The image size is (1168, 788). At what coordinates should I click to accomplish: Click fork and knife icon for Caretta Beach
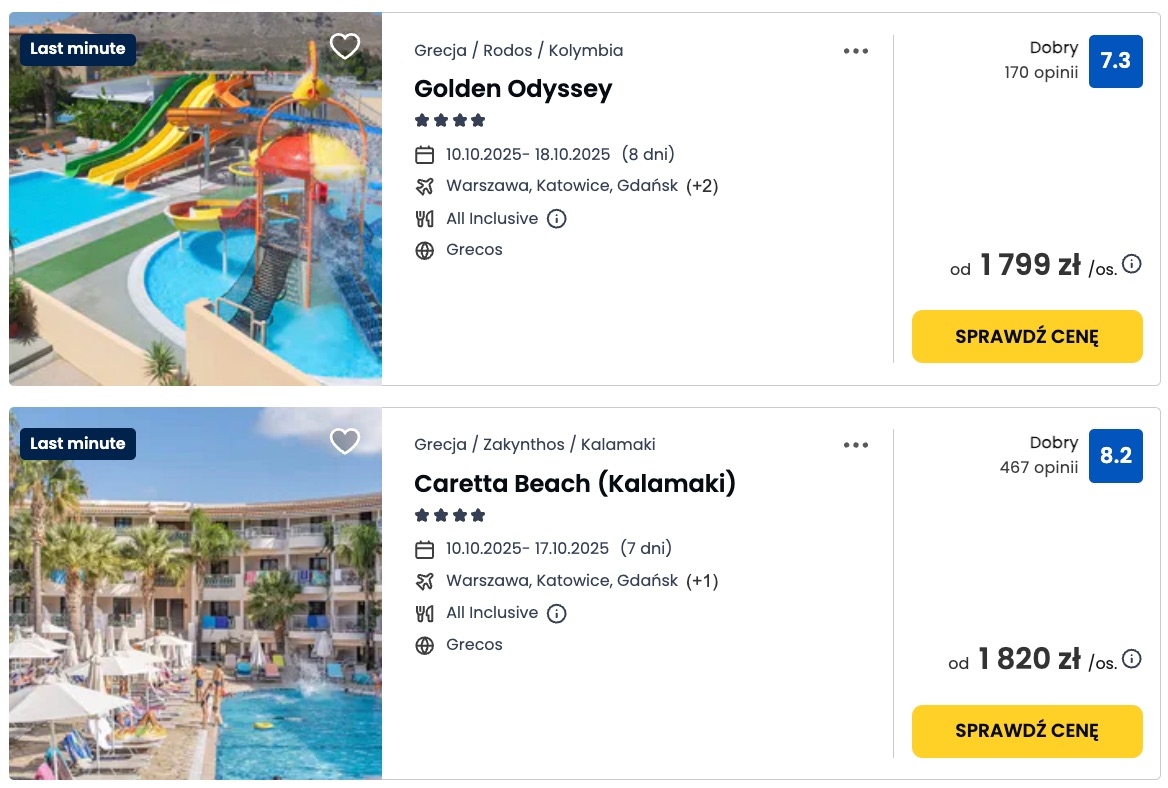(x=424, y=613)
